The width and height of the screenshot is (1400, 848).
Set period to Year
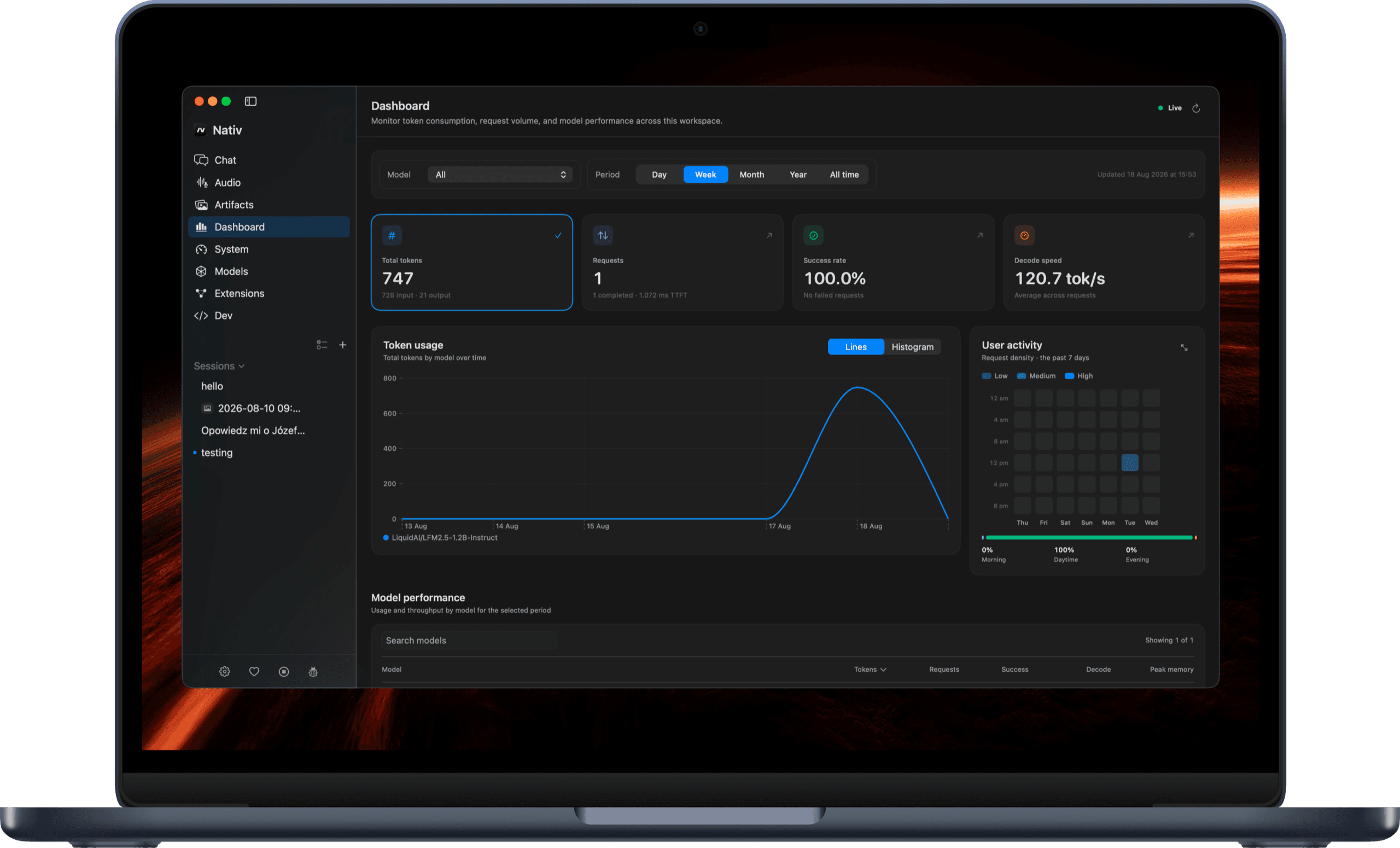798,175
